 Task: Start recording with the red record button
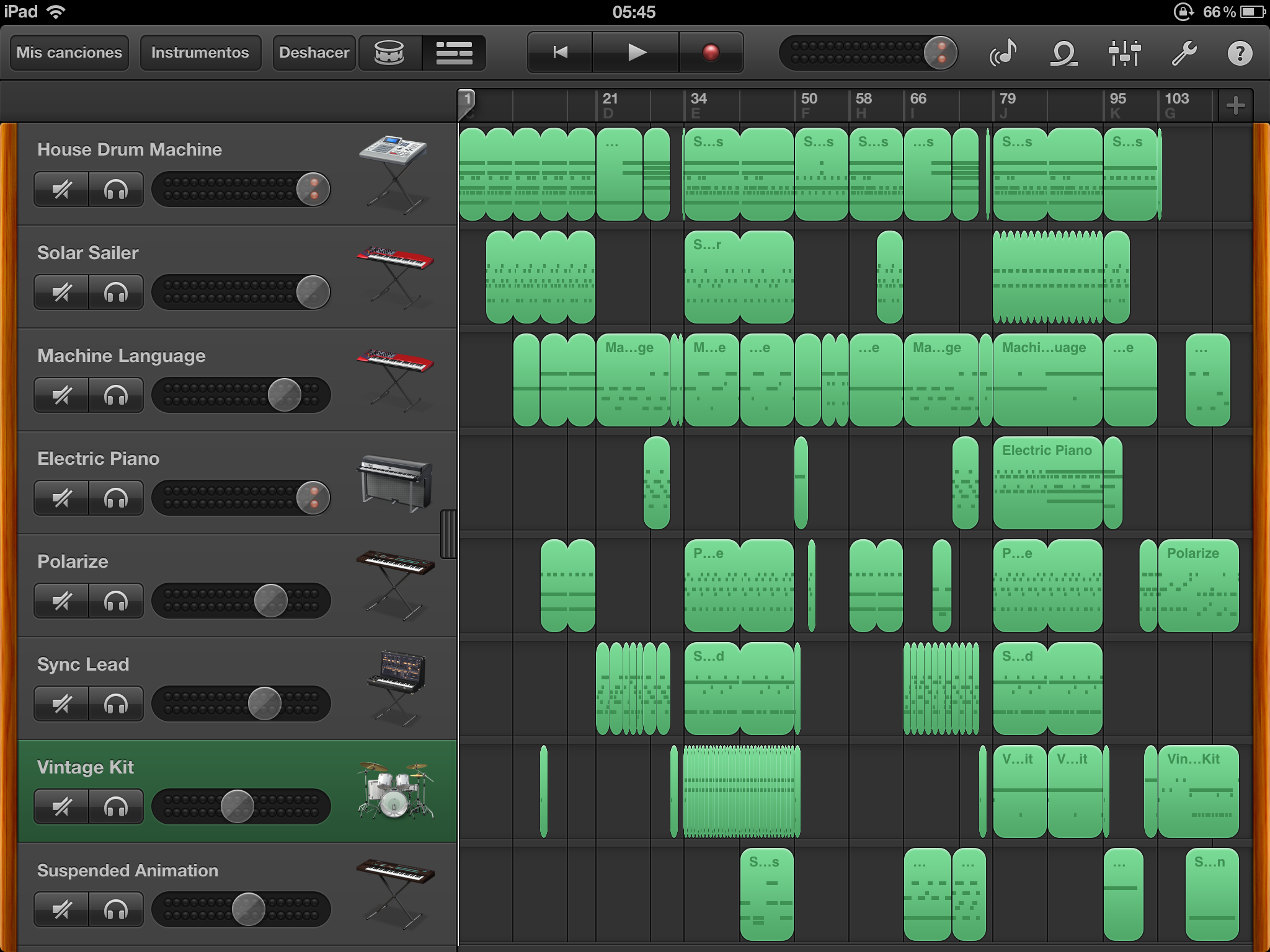[711, 53]
